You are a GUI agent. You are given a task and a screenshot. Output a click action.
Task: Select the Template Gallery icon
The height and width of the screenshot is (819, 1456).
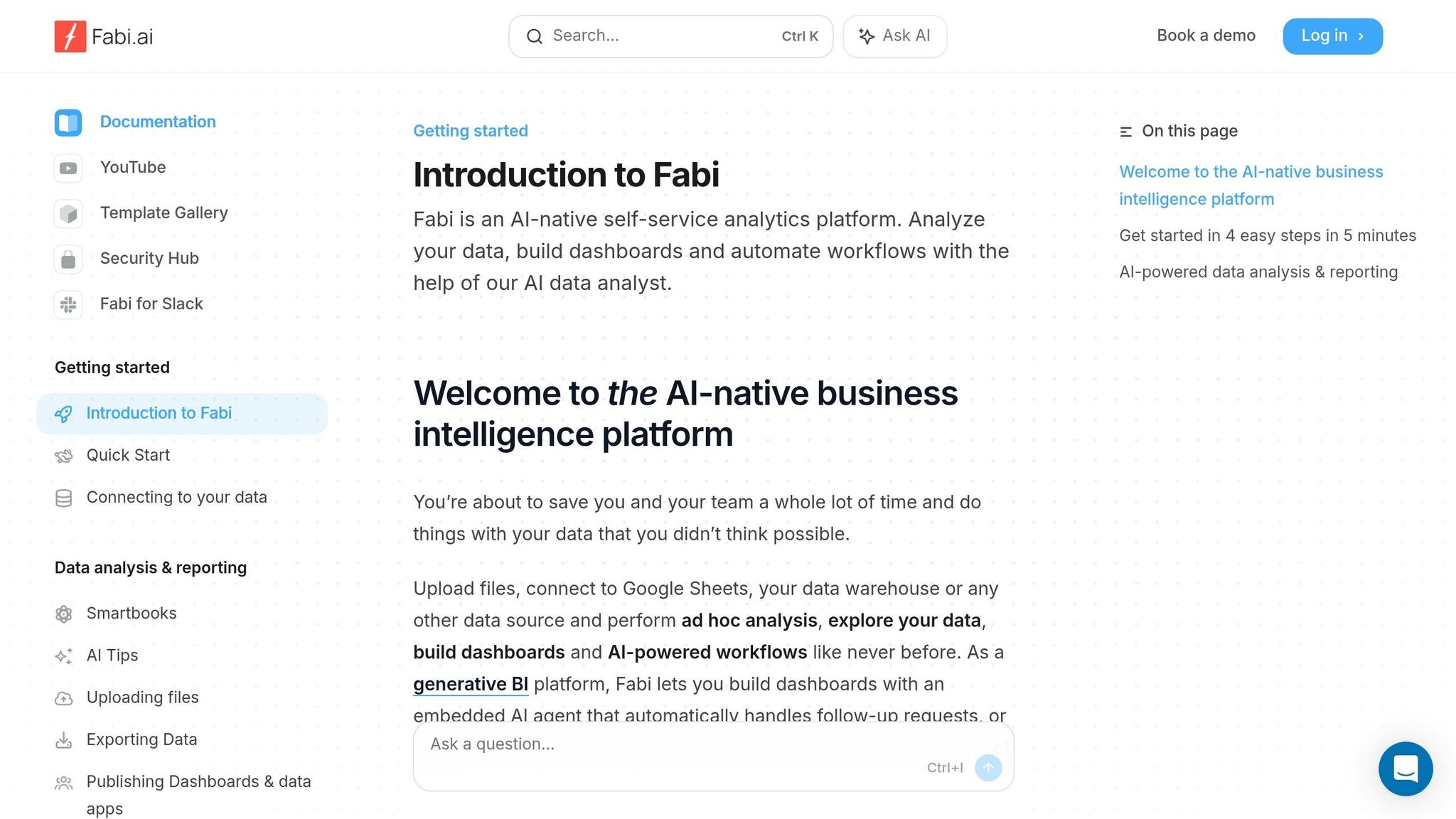coord(68,213)
